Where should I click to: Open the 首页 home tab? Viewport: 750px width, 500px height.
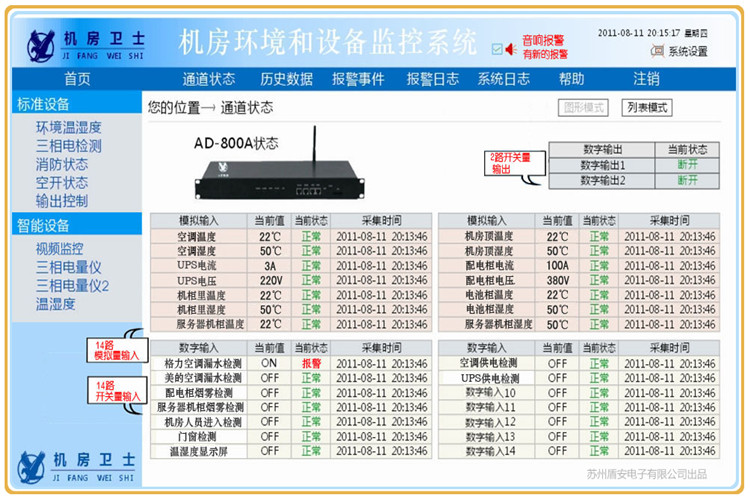pos(77,79)
